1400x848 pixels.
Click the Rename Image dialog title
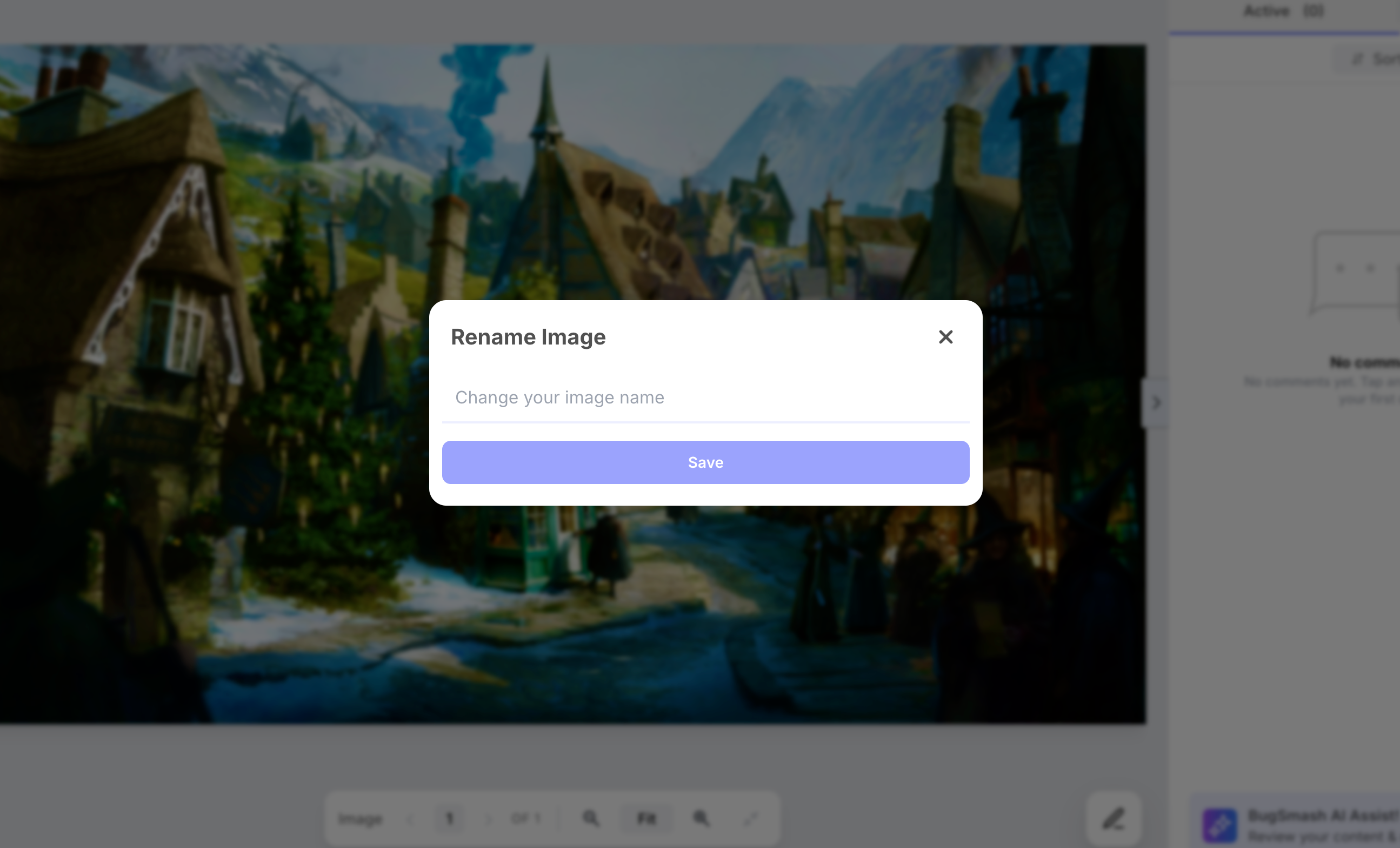pos(528,337)
